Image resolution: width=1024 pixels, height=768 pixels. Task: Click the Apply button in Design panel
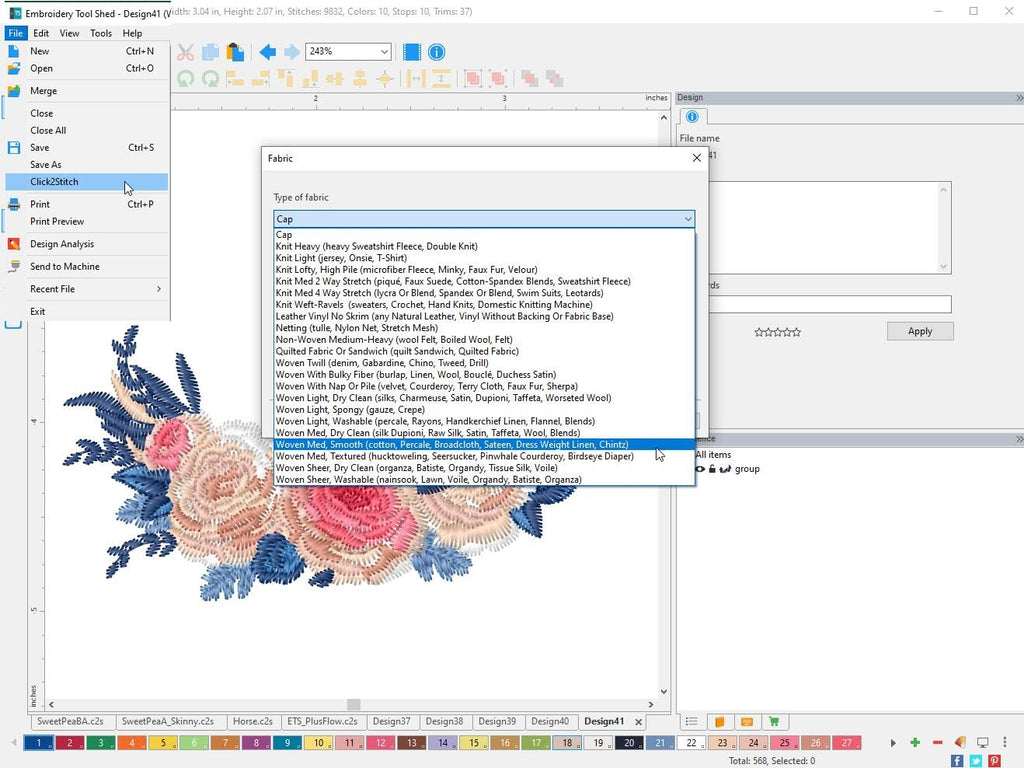[920, 331]
